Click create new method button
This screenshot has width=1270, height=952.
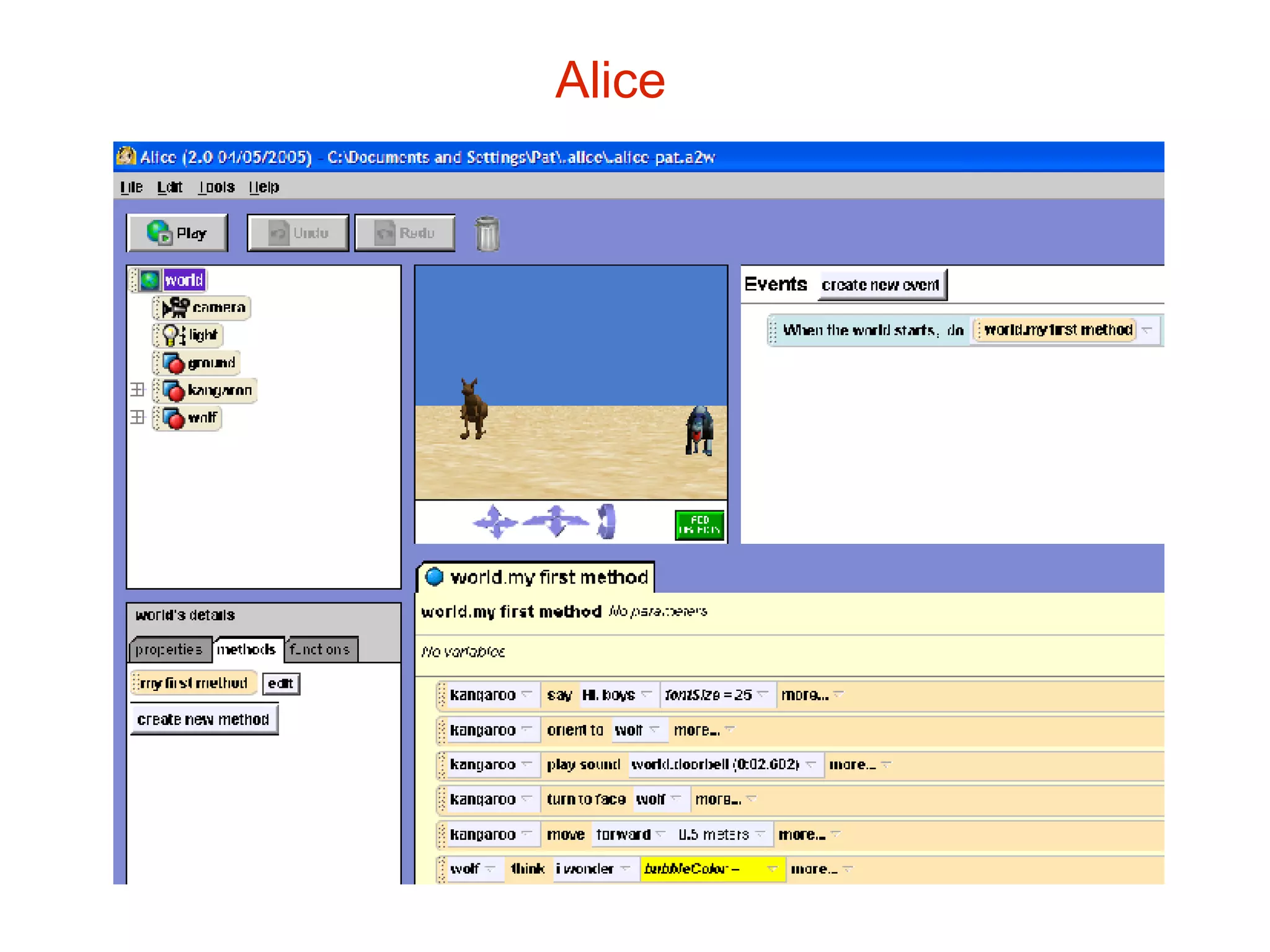(203, 719)
